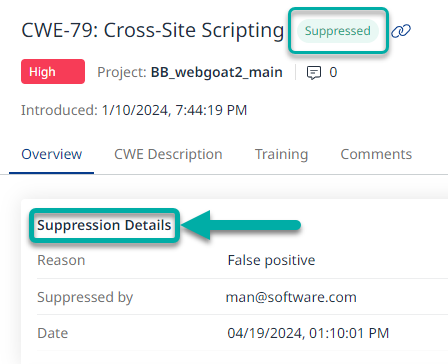The height and width of the screenshot is (364, 448).
Task: Click the Date row label
Action: pyautogui.click(x=53, y=333)
